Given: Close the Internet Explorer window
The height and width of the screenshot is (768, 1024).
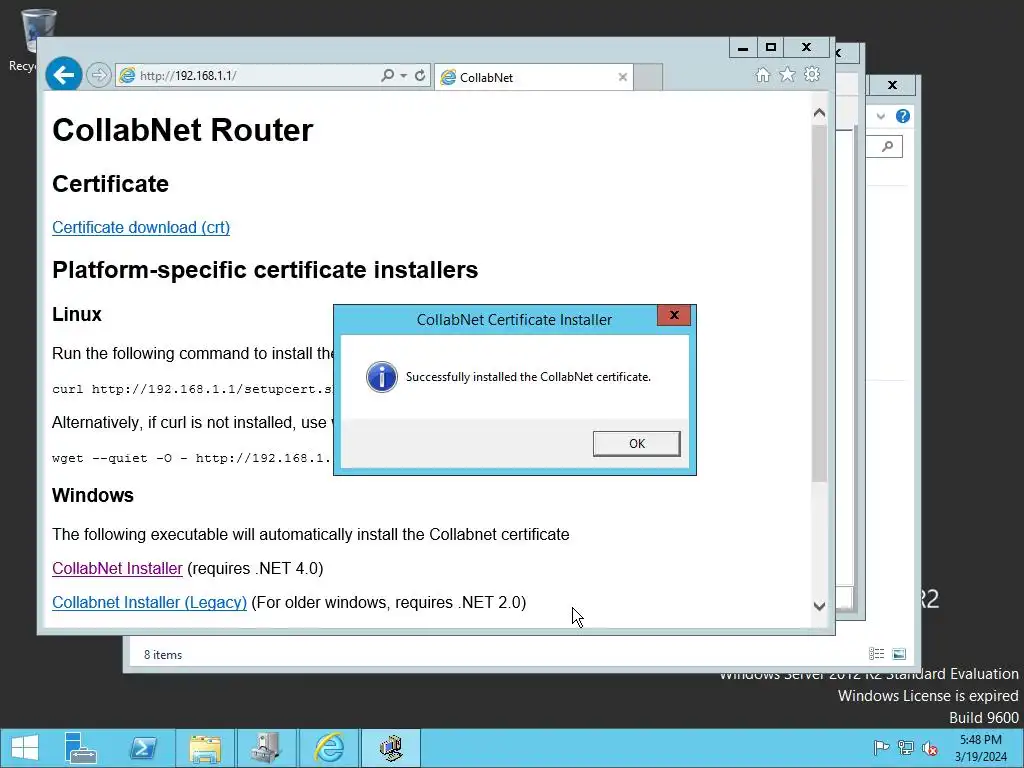Looking at the screenshot, I should coord(807,48).
